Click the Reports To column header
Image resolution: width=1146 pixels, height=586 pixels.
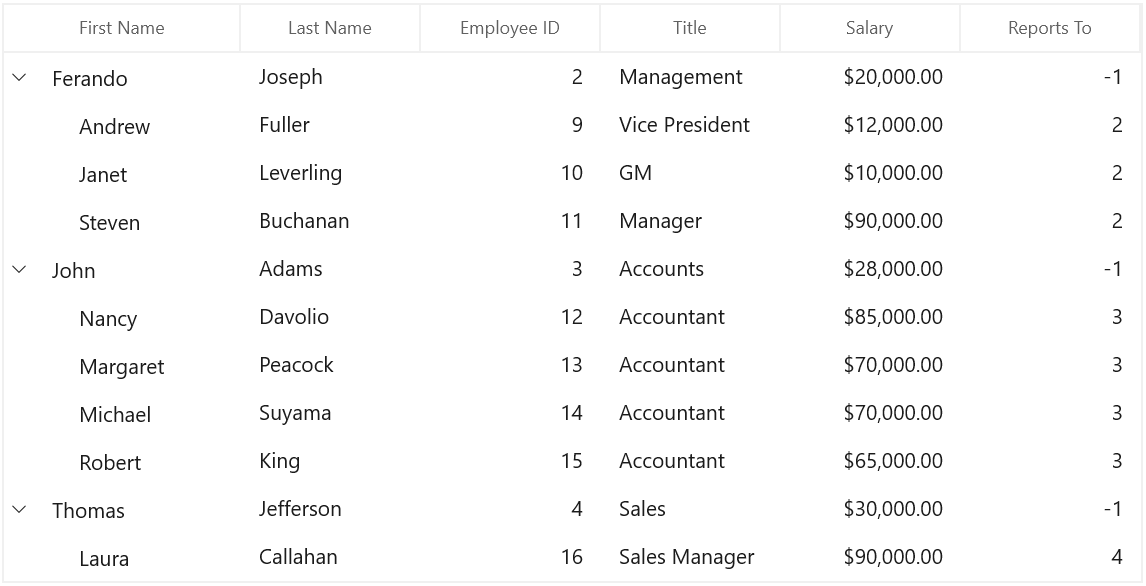tap(1050, 28)
